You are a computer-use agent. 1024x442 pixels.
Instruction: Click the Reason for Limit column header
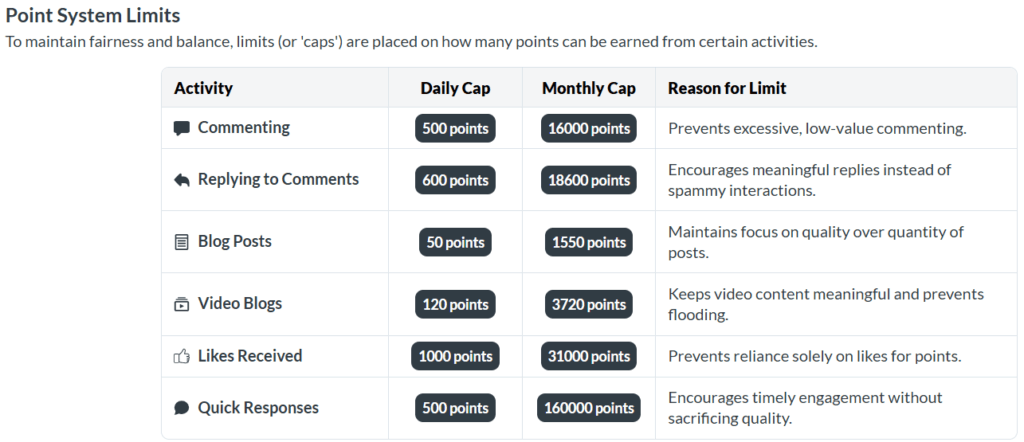(x=727, y=88)
